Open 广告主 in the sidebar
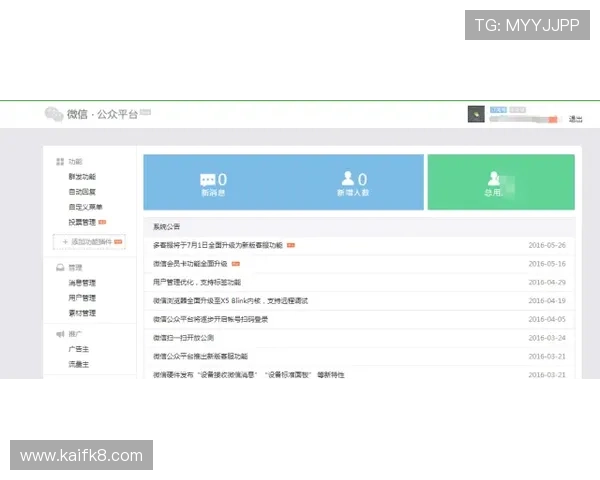600x480 pixels. point(78,349)
